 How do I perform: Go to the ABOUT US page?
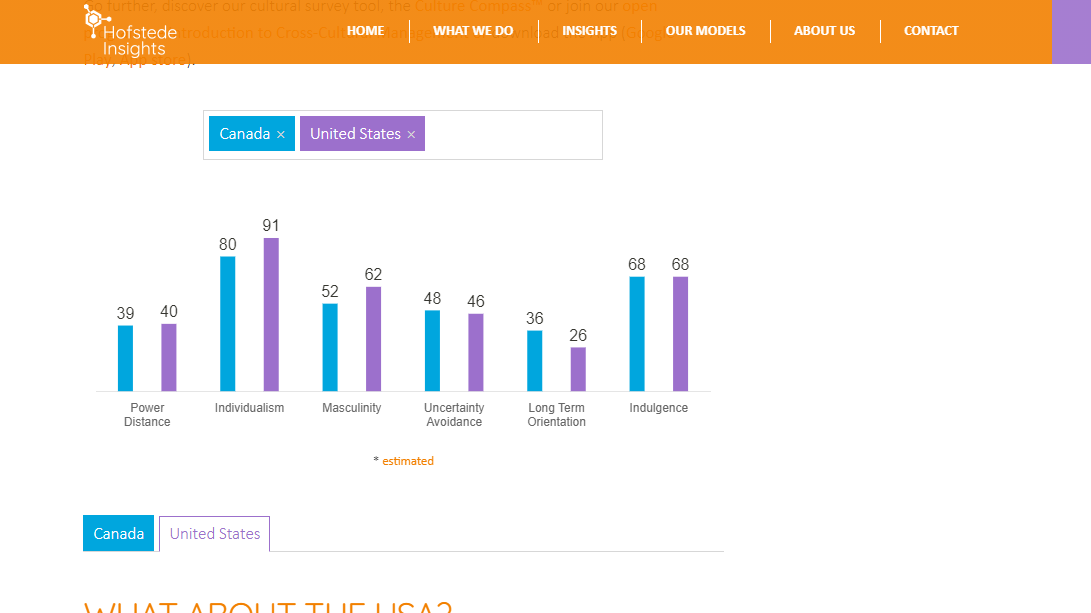(824, 31)
